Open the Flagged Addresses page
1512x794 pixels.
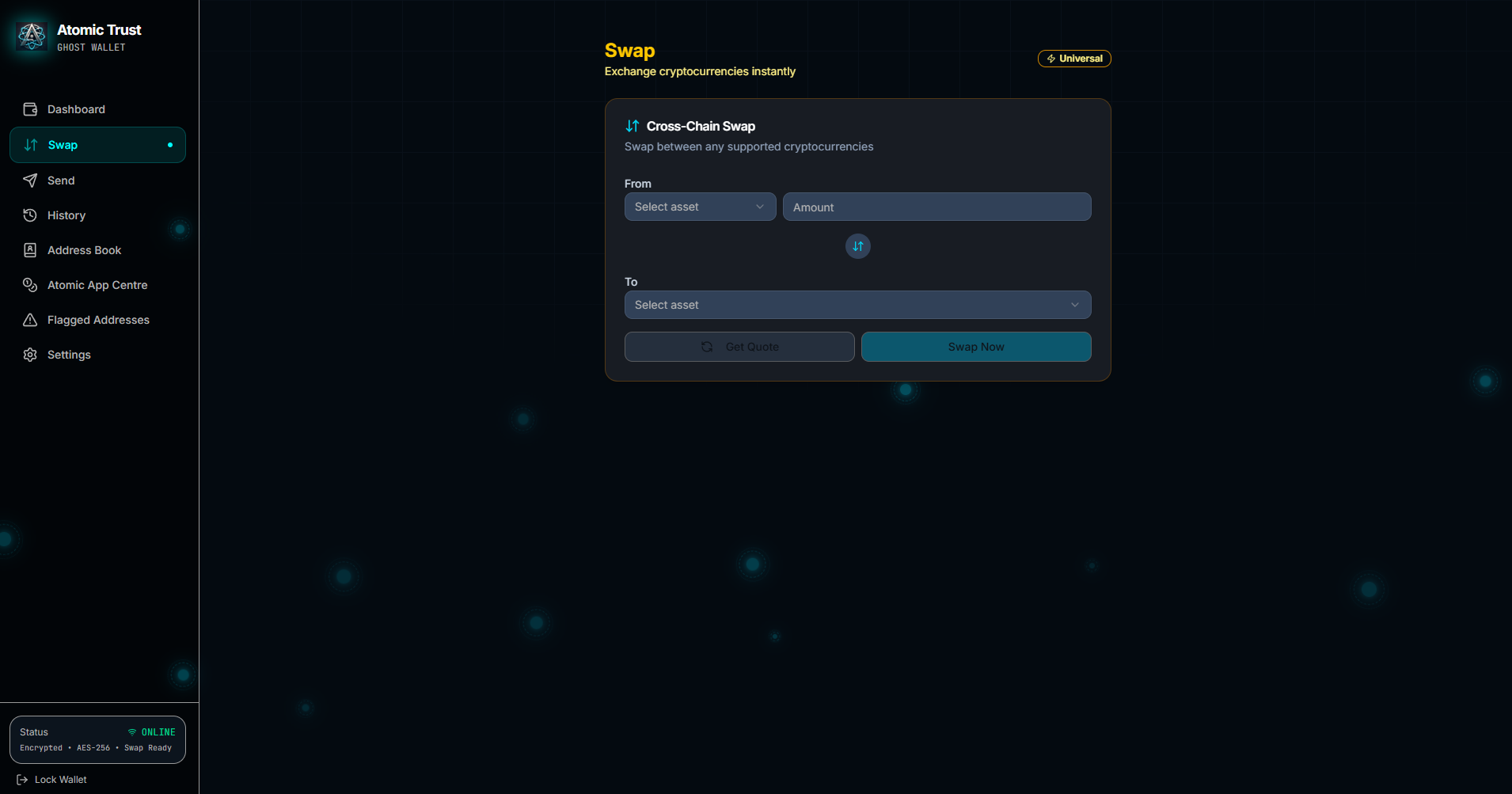click(97, 320)
